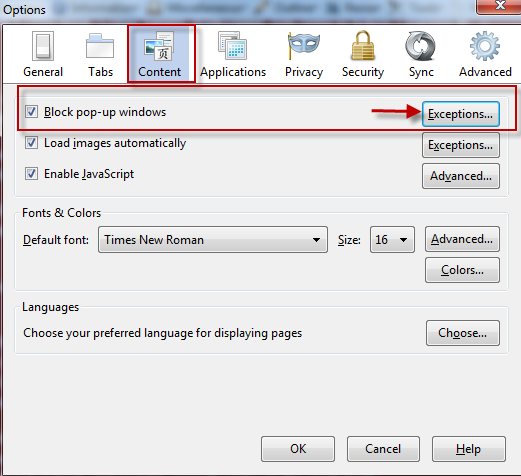Viewport: 521px width, 476px height.
Task: Open the font Size 16 dropdown
Action: click(x=392, y=240)
